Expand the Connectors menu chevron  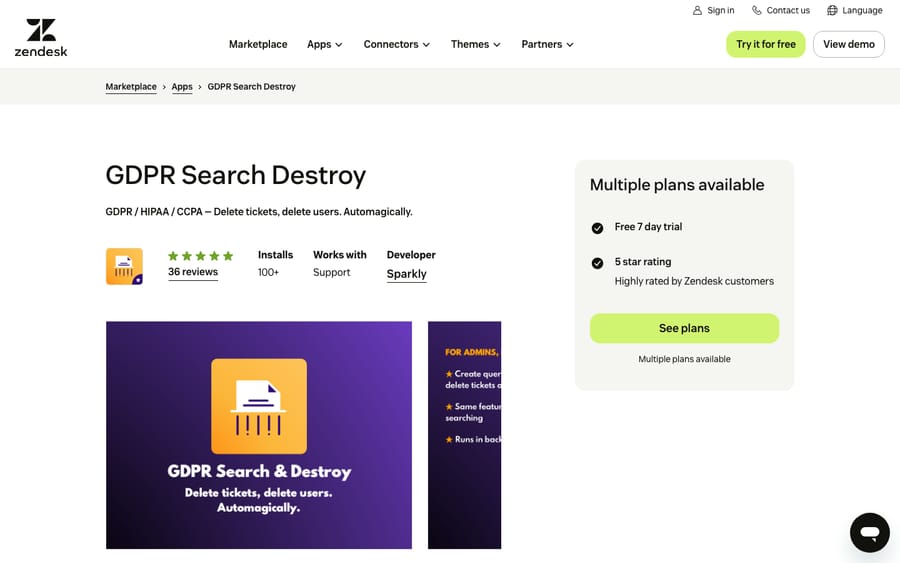(426, 45)
